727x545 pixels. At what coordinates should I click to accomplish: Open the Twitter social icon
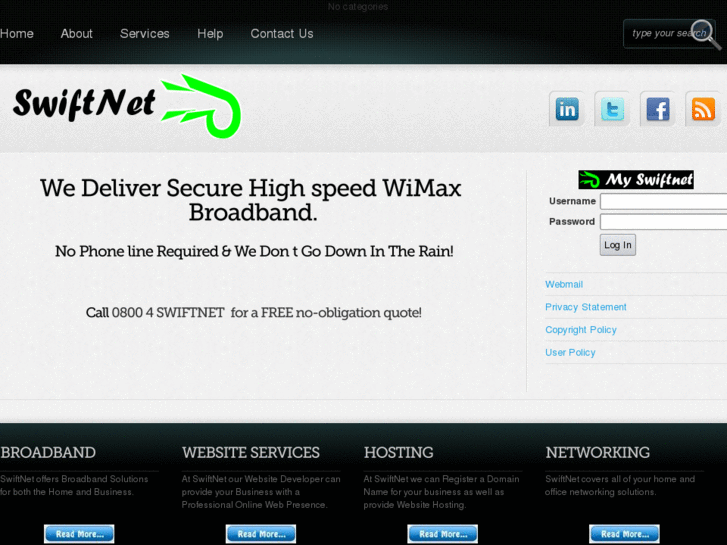(x=612, y=109)
